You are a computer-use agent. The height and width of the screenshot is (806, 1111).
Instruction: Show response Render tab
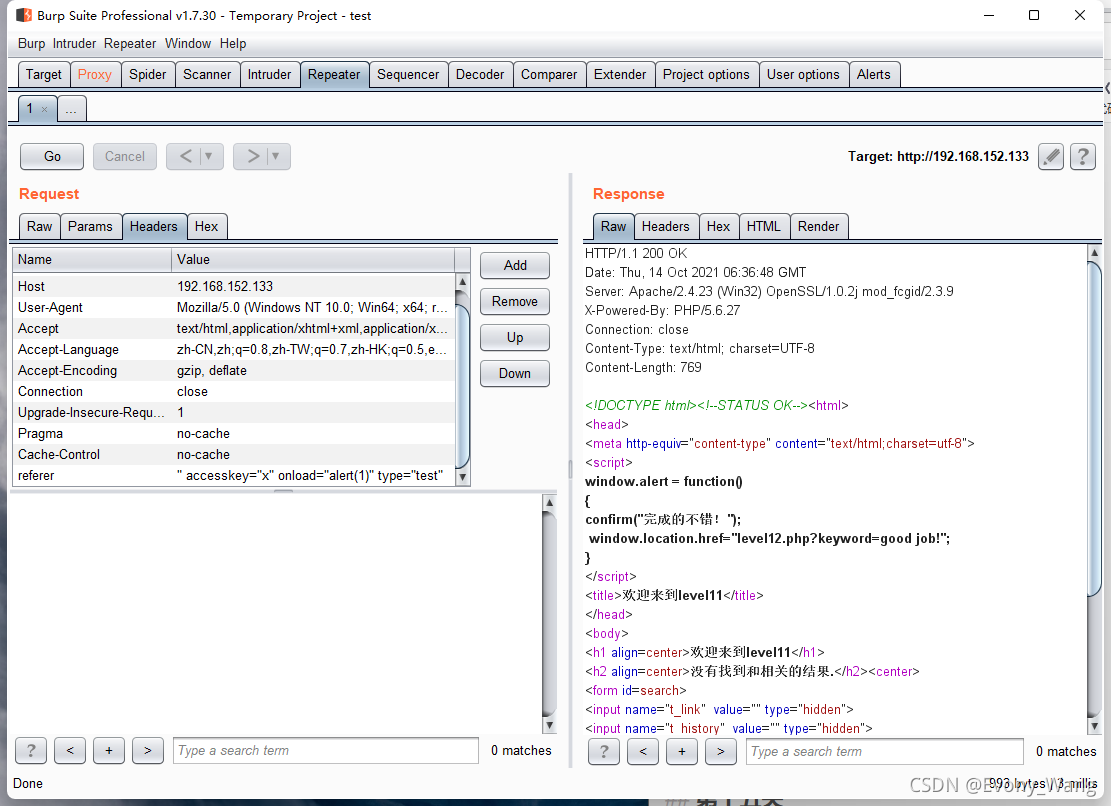pyautogui.click(x=818, y=227)
